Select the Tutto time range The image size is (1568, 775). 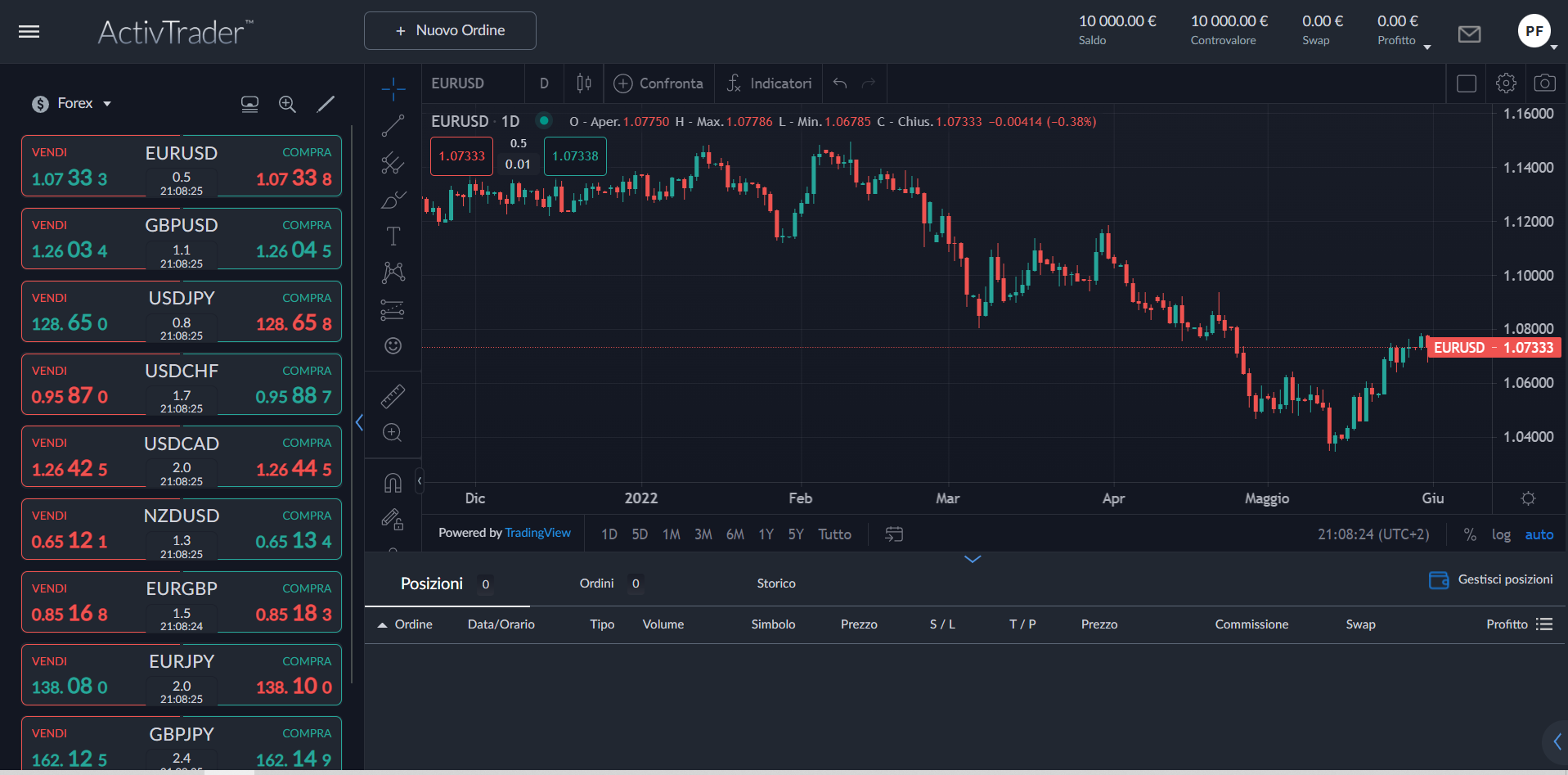[834, 534]
